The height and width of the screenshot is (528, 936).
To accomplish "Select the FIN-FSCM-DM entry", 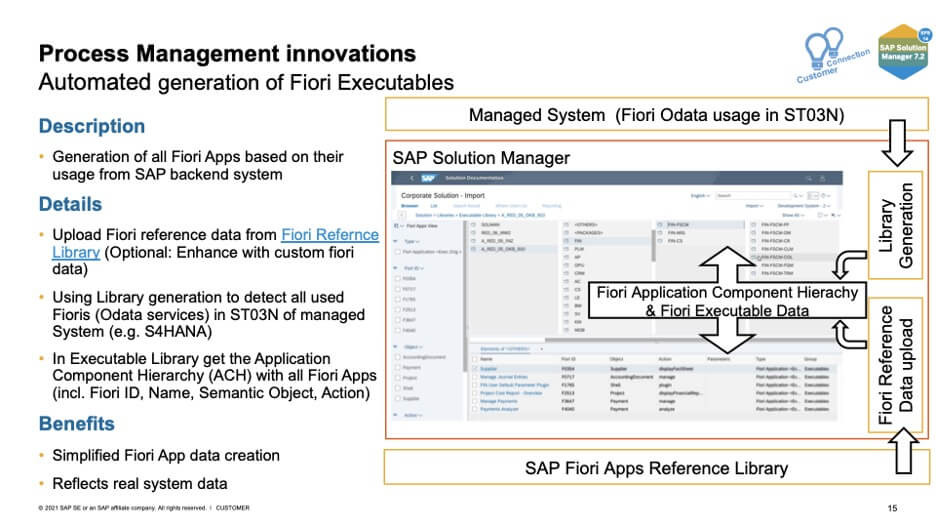I will [777, 233].
